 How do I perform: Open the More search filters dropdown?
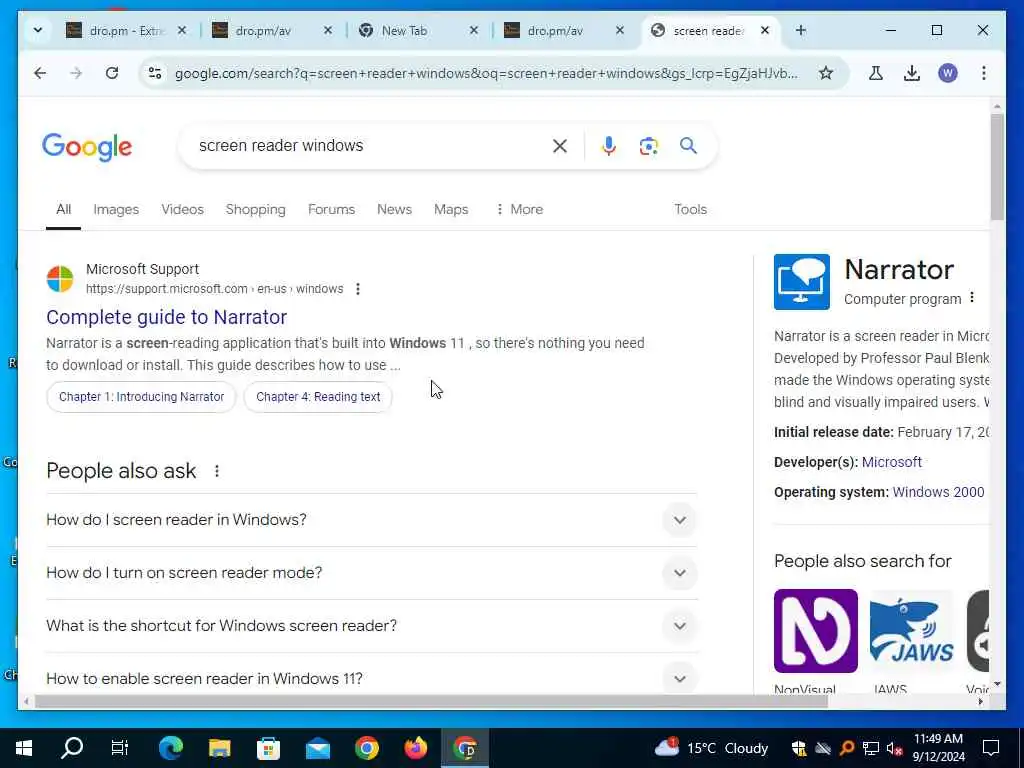point(520,210)
